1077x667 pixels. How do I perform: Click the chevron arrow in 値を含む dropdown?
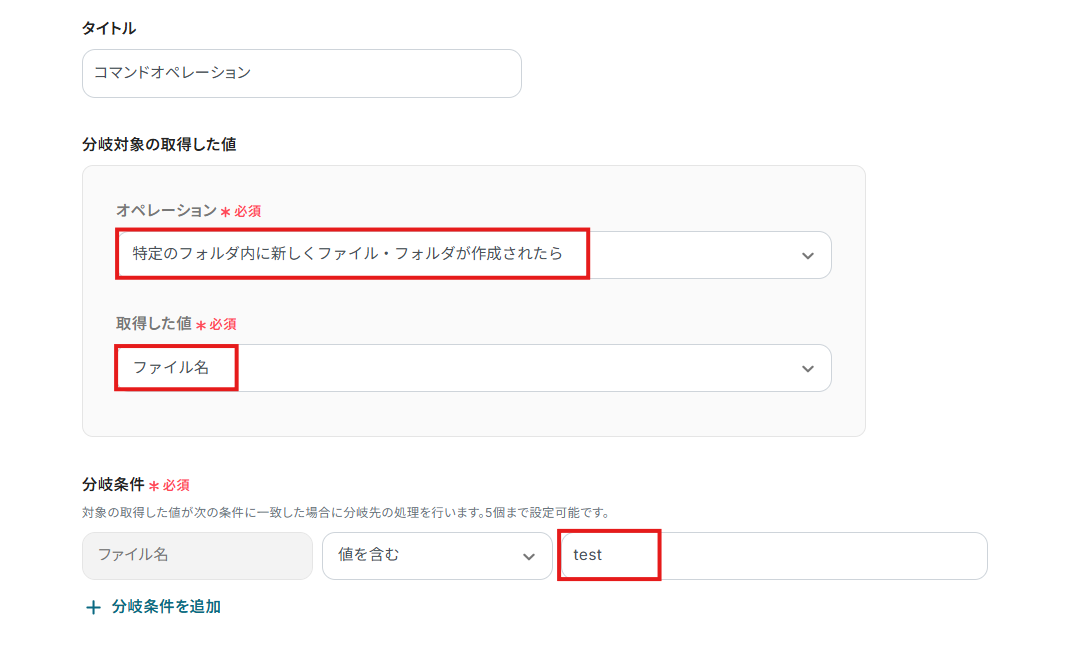coord(529,556)
